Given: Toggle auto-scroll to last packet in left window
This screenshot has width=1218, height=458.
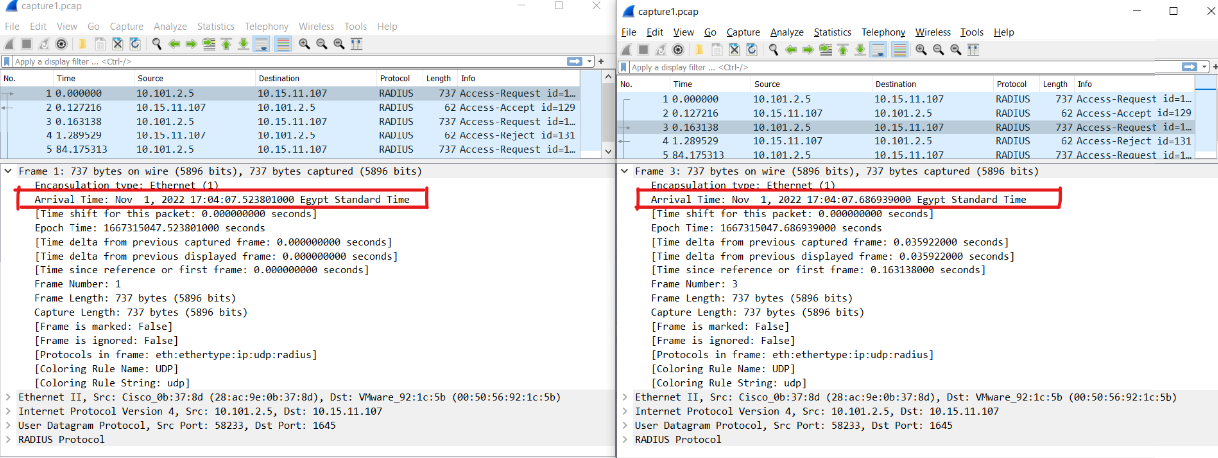Looking at the screenshot, I should 261,44.
